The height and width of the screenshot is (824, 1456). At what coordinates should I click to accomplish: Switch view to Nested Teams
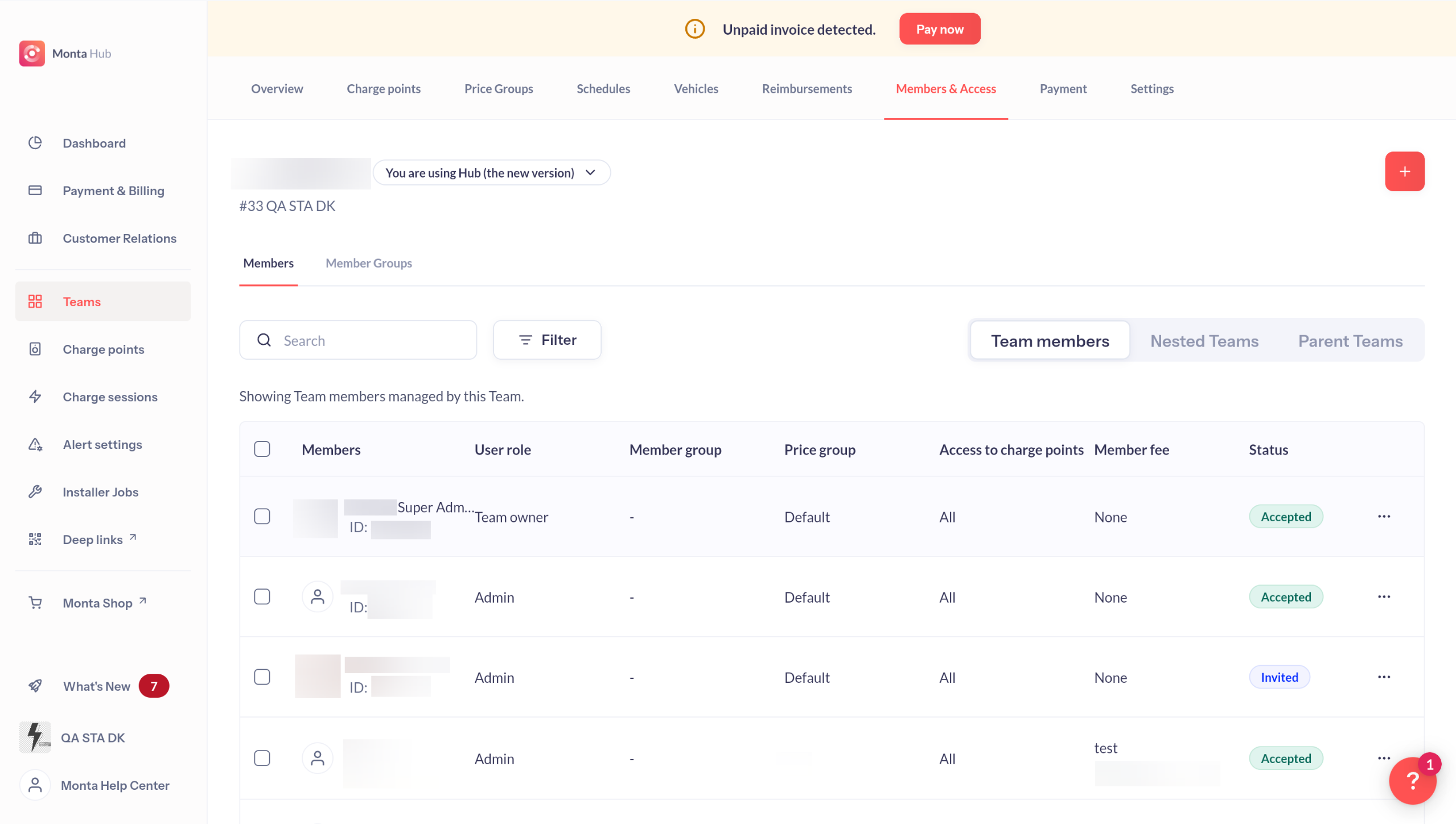tap(1204, 341)
